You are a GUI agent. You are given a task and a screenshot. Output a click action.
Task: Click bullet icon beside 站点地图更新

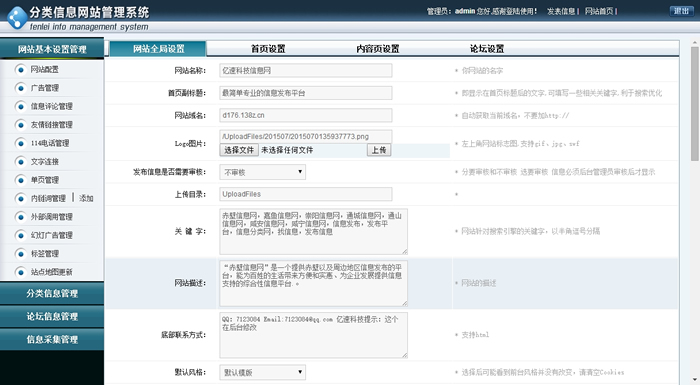[20, 272]
